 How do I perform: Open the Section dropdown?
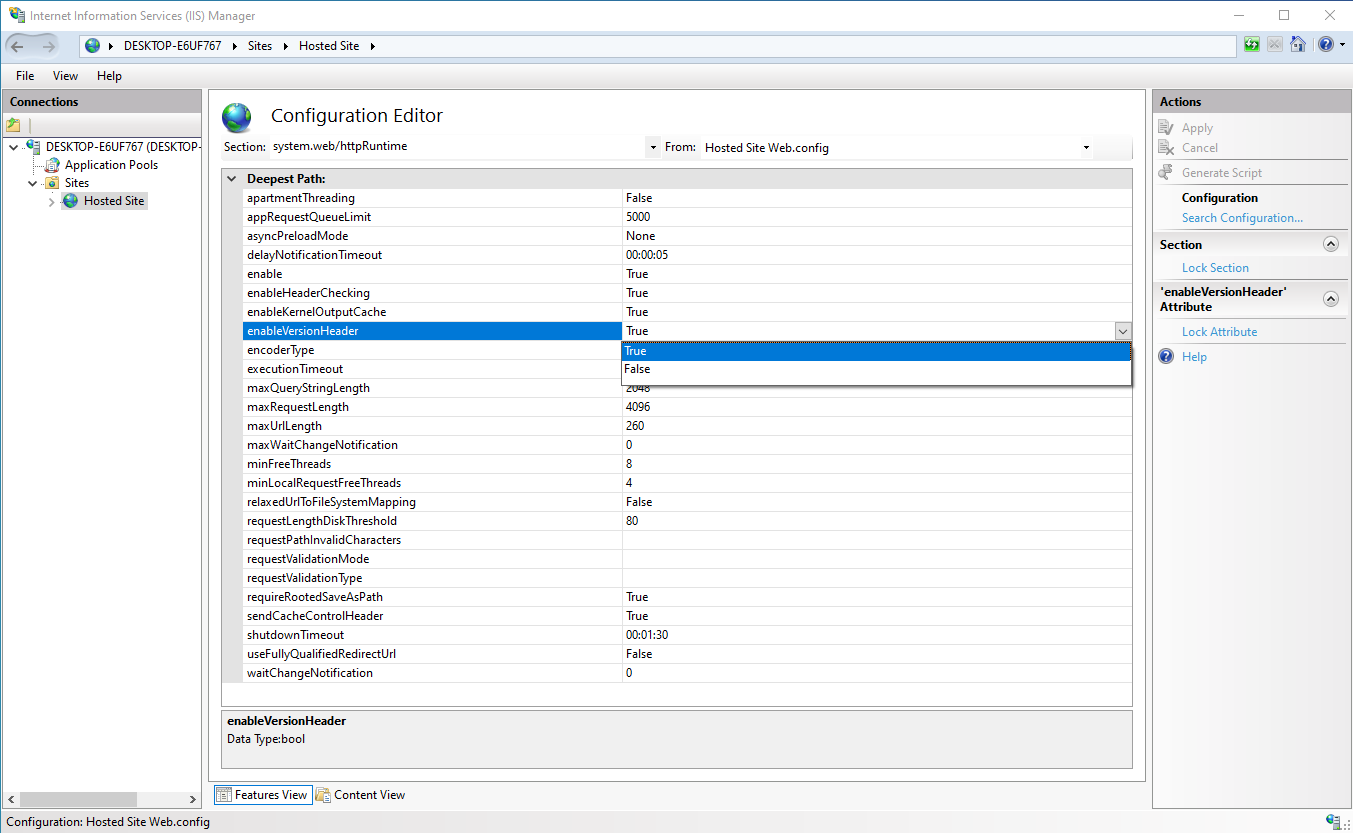point(653,147)
